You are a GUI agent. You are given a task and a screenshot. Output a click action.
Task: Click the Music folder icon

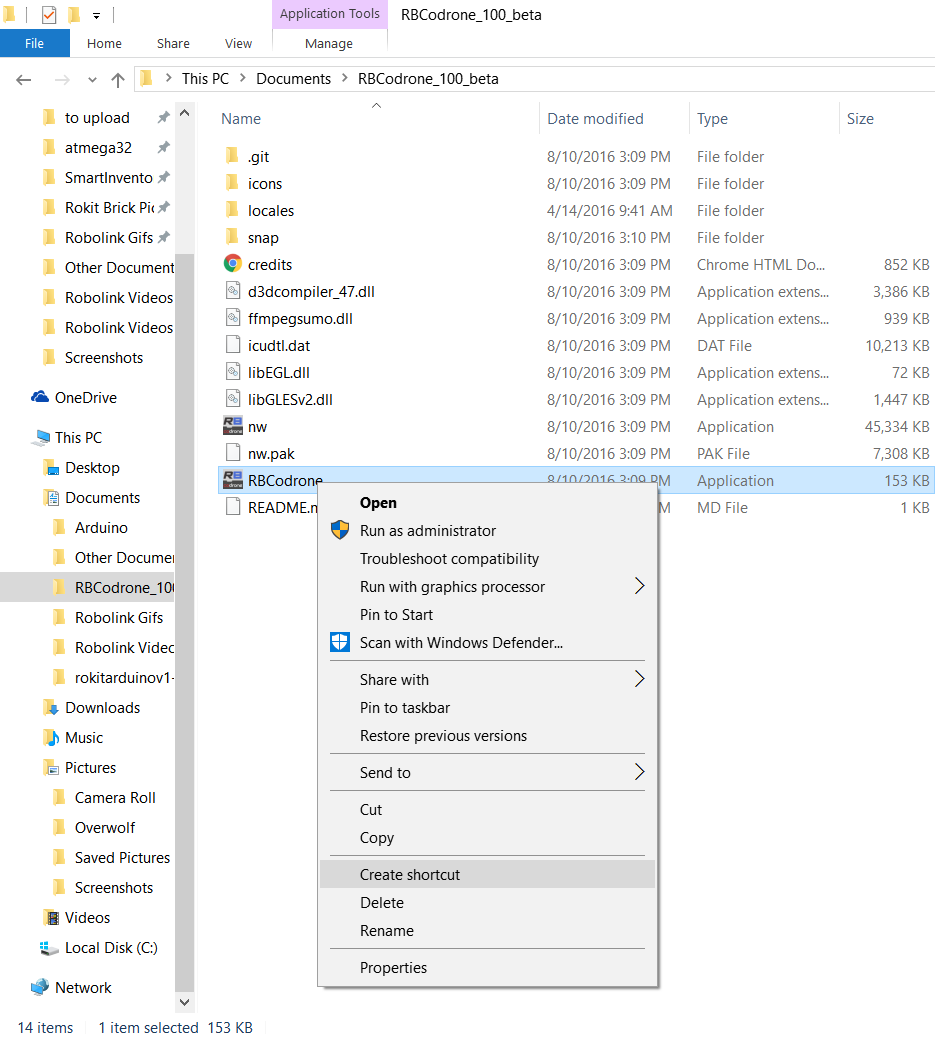tap(50, 737)
